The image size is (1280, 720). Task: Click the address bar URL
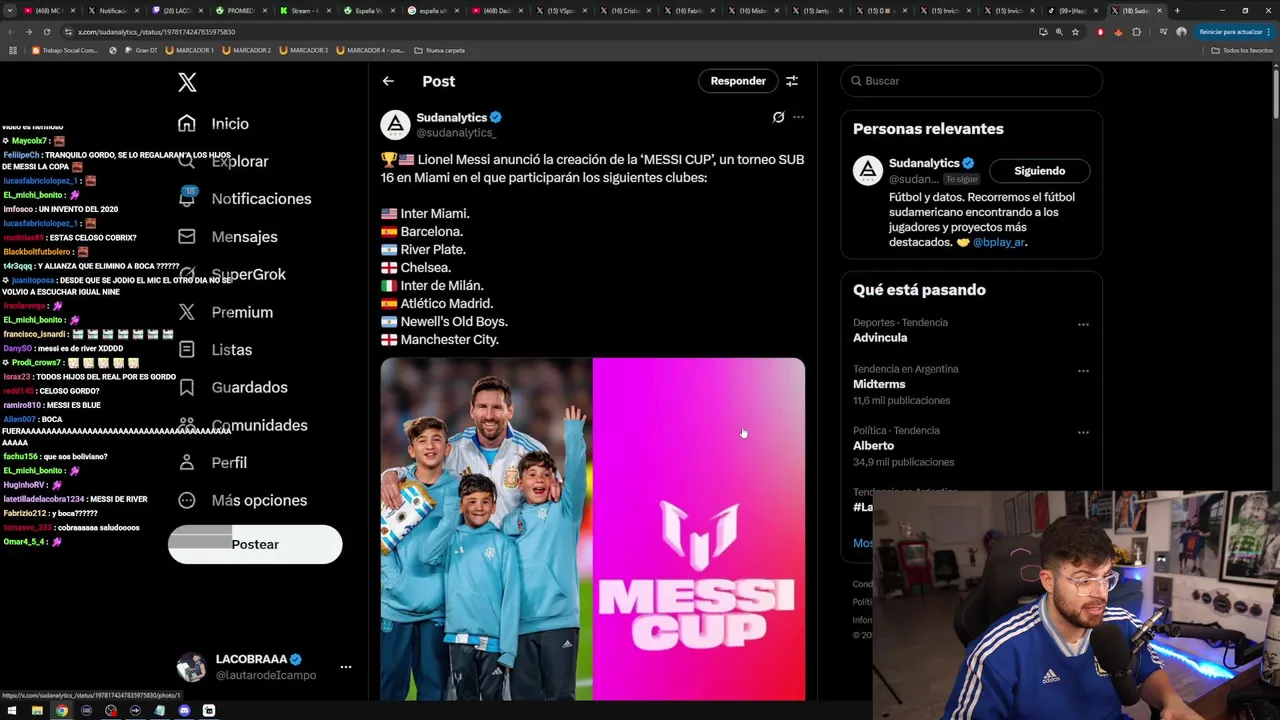point(156,32)
